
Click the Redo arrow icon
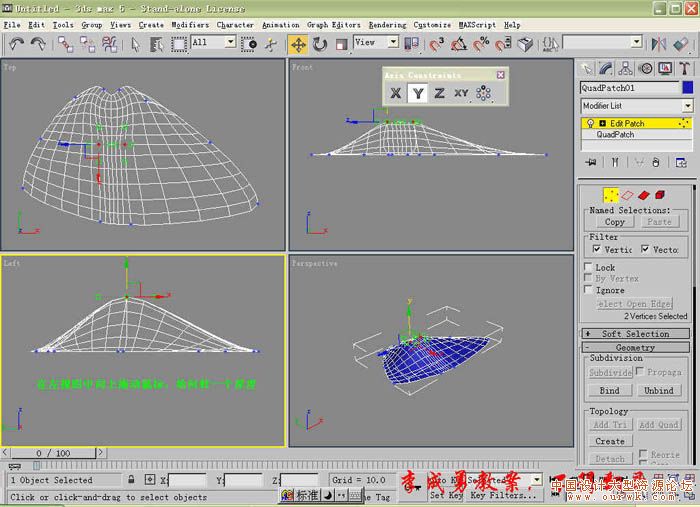tap(38, 44)
